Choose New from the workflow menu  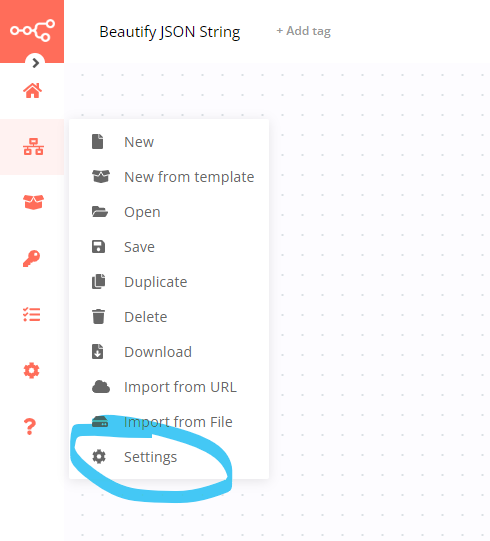pyautogui.click(x=169, y=142)
